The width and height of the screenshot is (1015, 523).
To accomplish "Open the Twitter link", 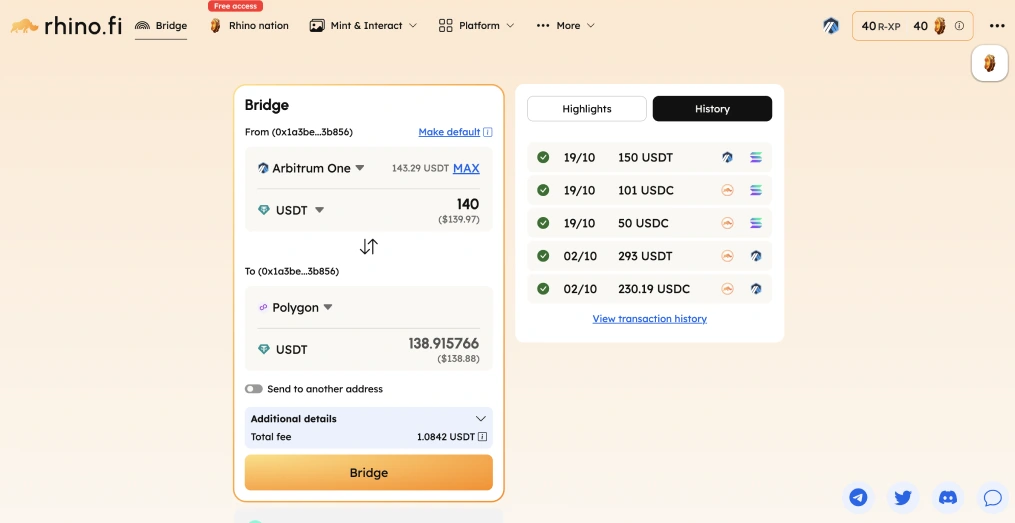I will click(903, 497).
